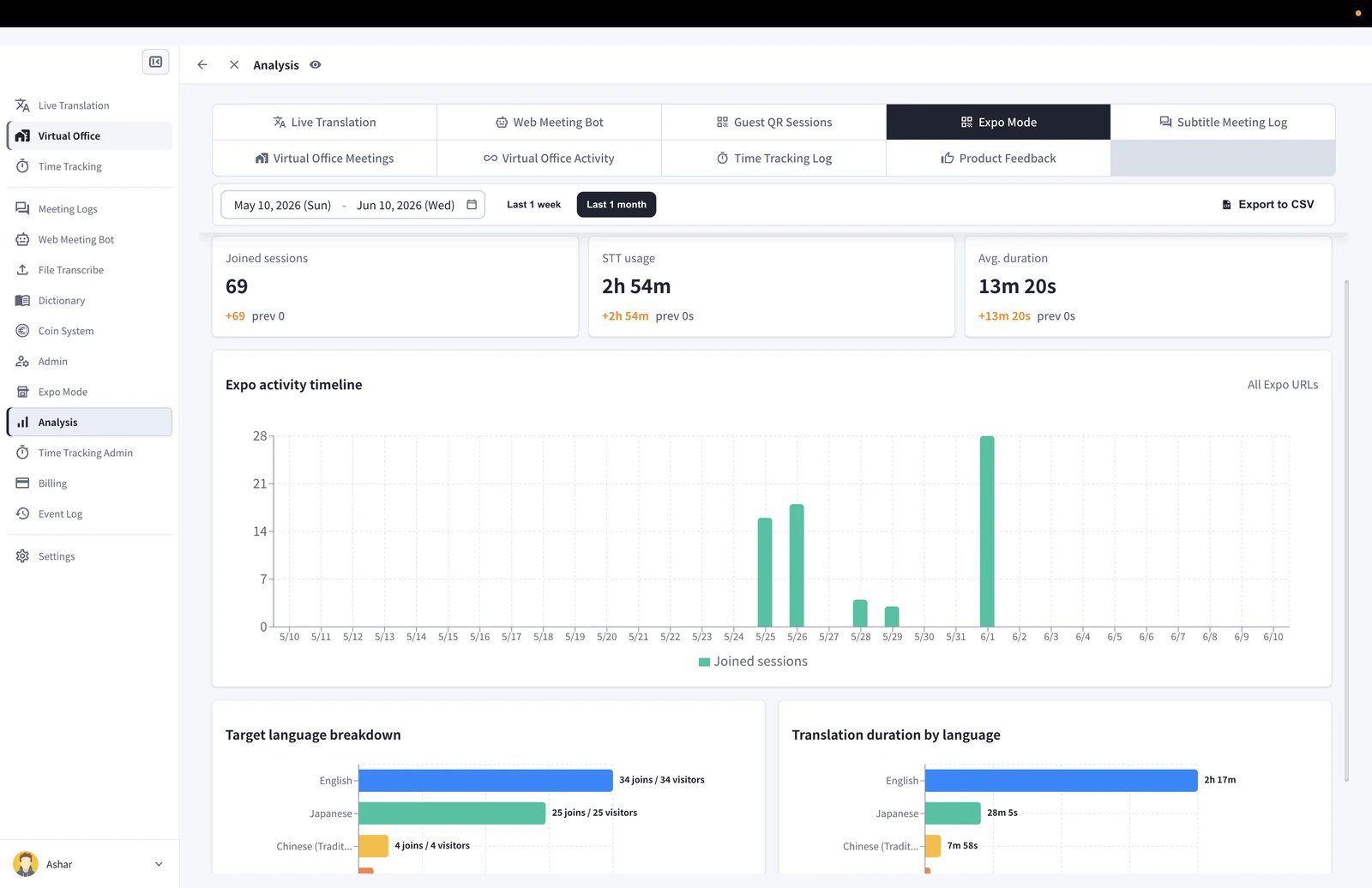Switch to the Live Translation tab
The height and width of the screenshot is (888, 1372).
[324, 123]
